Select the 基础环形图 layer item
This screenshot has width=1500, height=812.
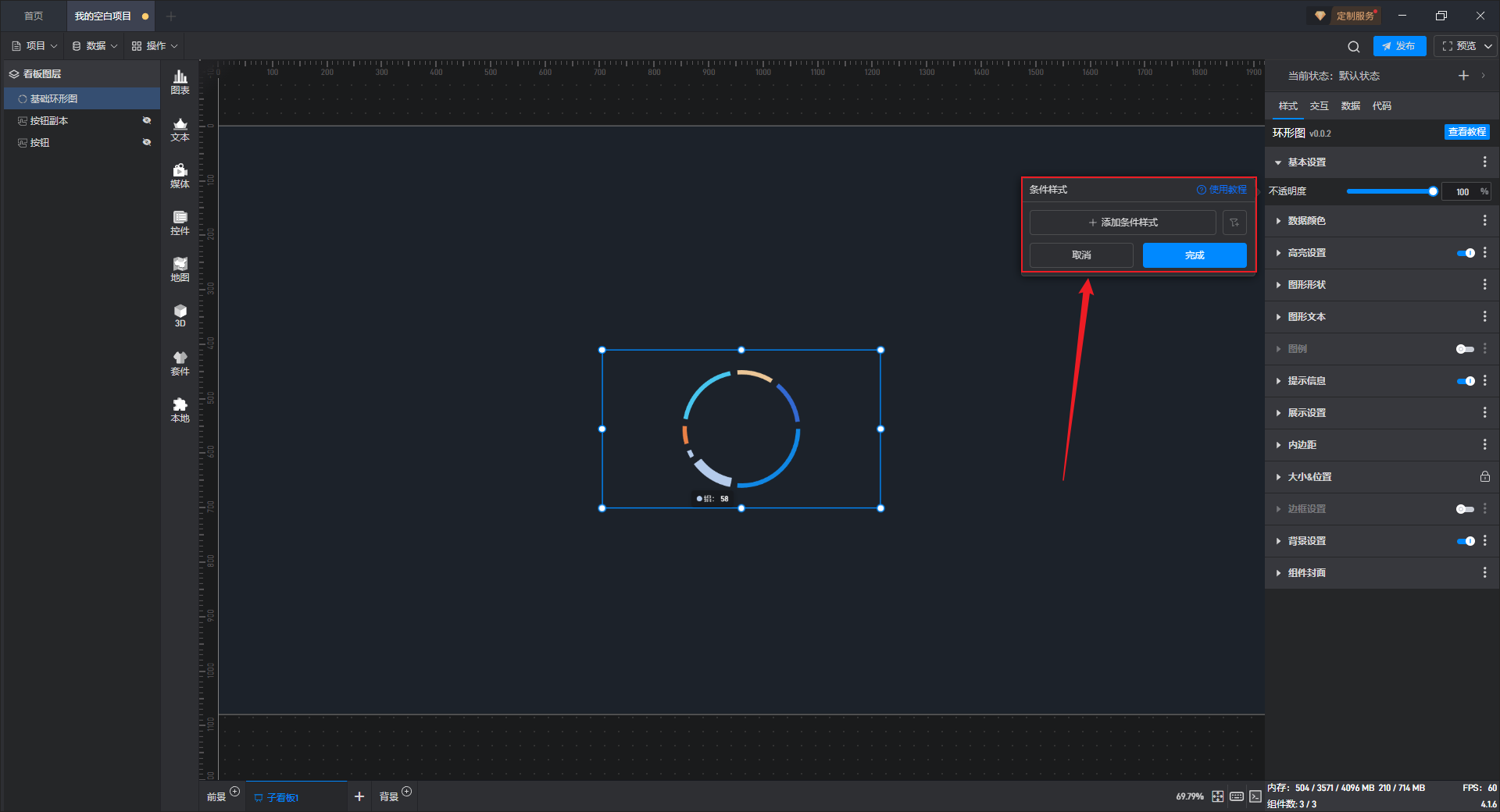[53, 98]
